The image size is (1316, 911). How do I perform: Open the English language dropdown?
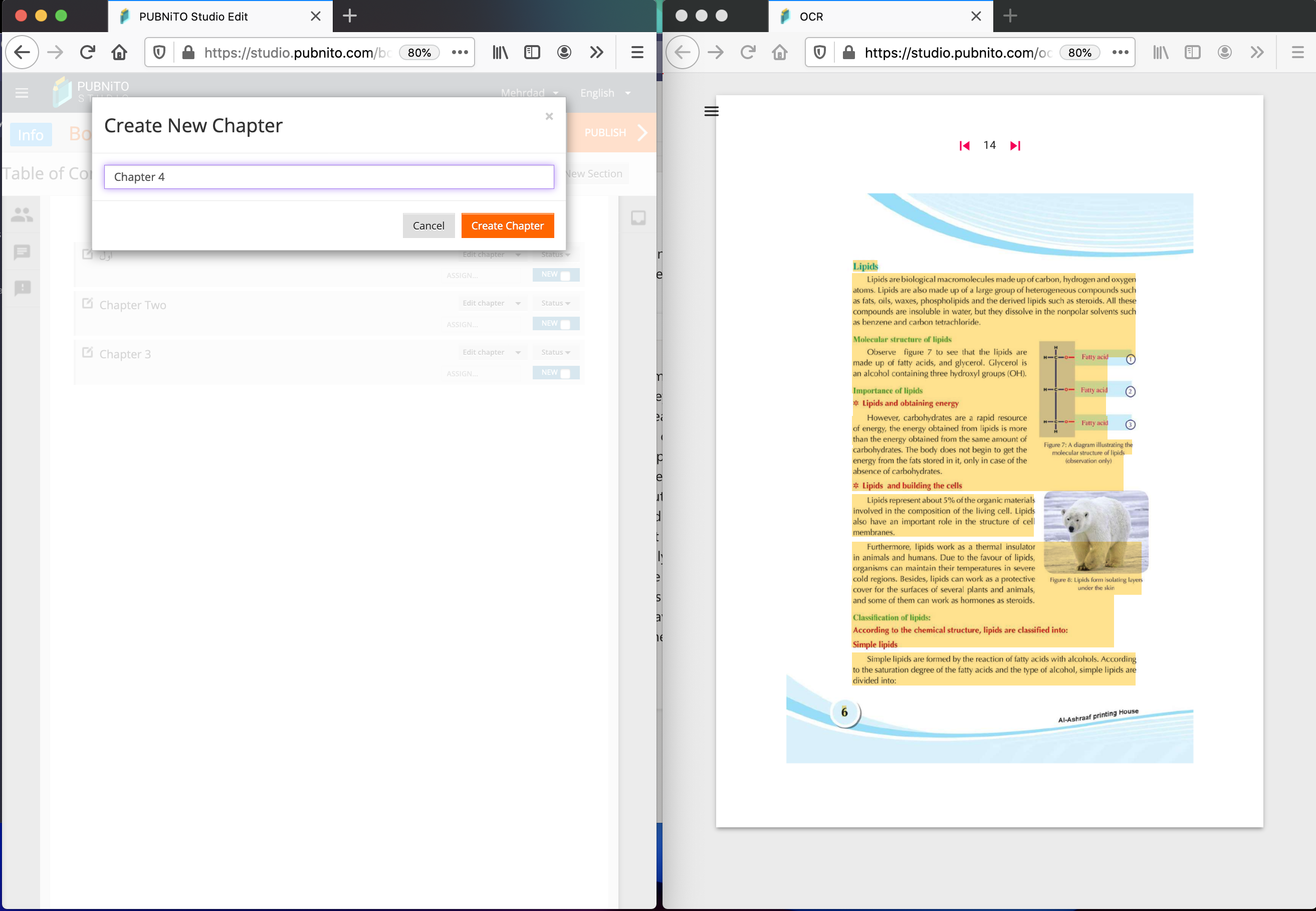click(605, 93)
